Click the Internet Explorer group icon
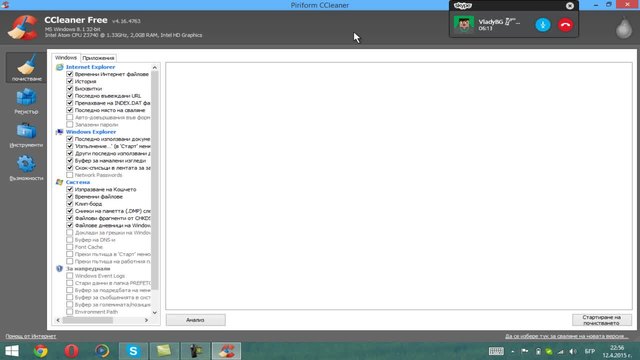The height and width of the screenshot is (360, 640). [x=60, y=67]
